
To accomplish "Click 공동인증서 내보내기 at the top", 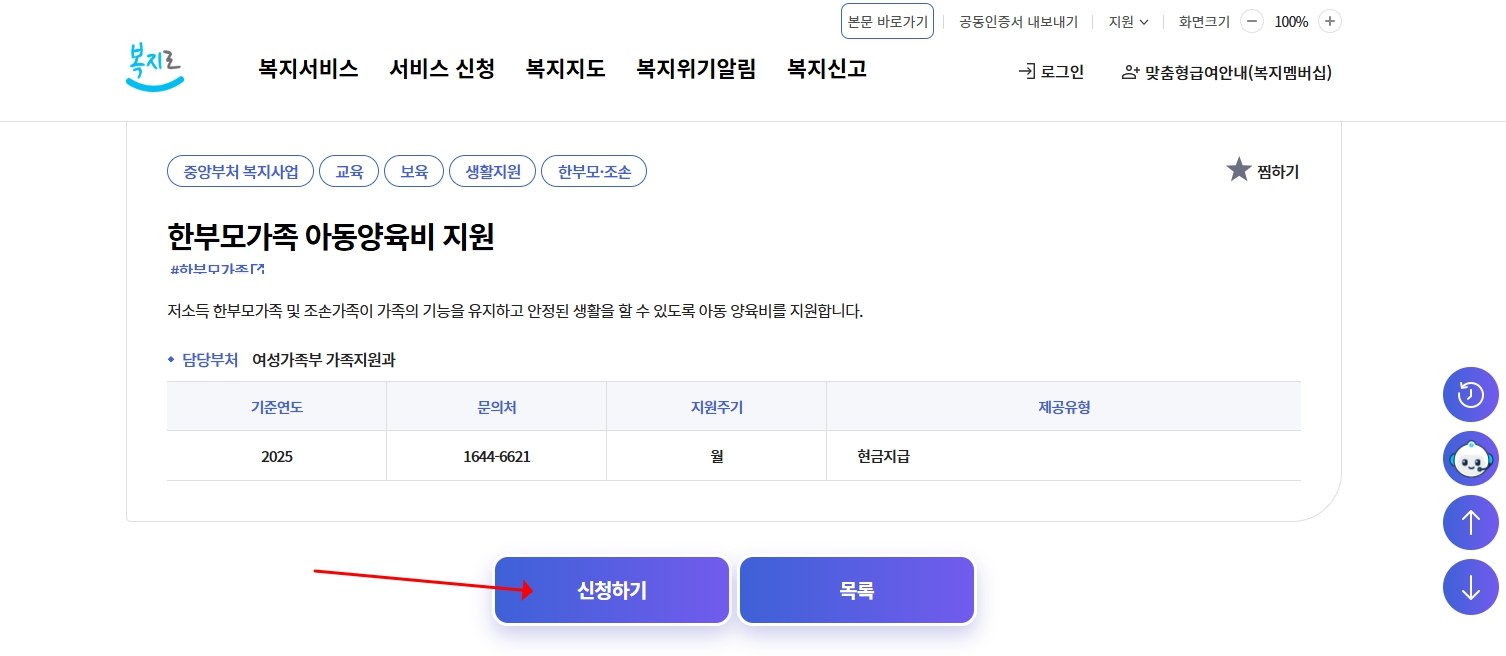I will click(1017, 21).
